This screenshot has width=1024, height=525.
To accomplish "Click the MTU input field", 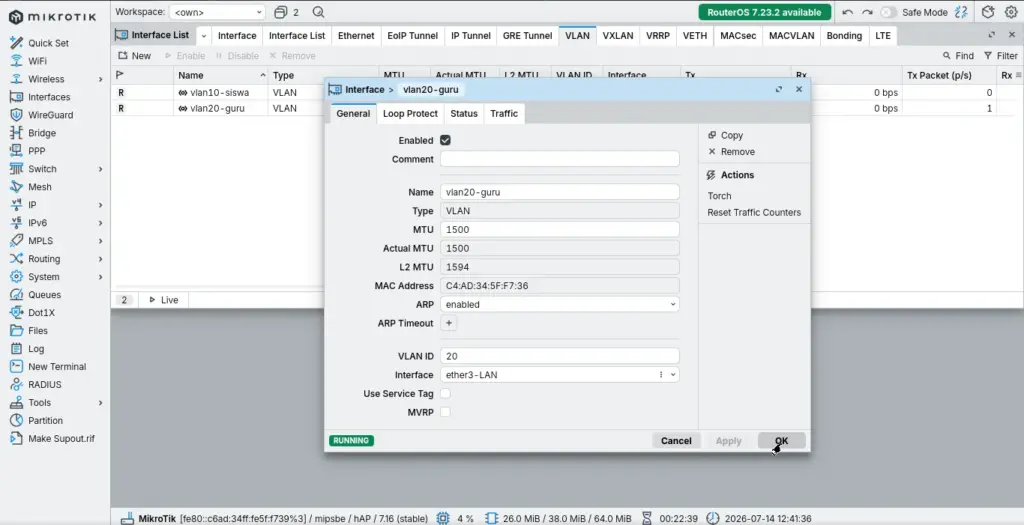I will pyautogui.click(x=560, y=230).
